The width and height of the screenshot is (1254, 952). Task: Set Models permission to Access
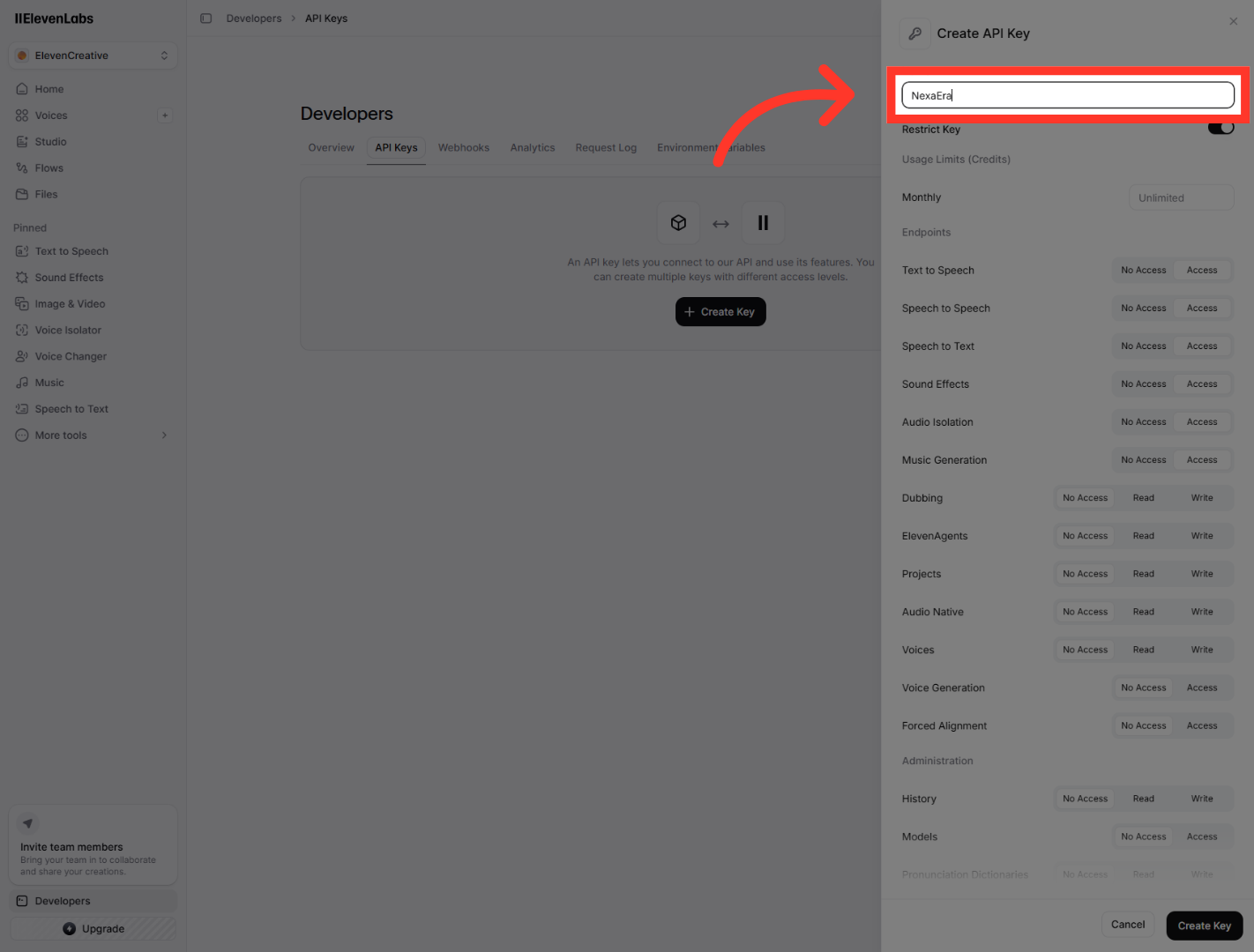pyautogui.click(x=1202, y=837)
